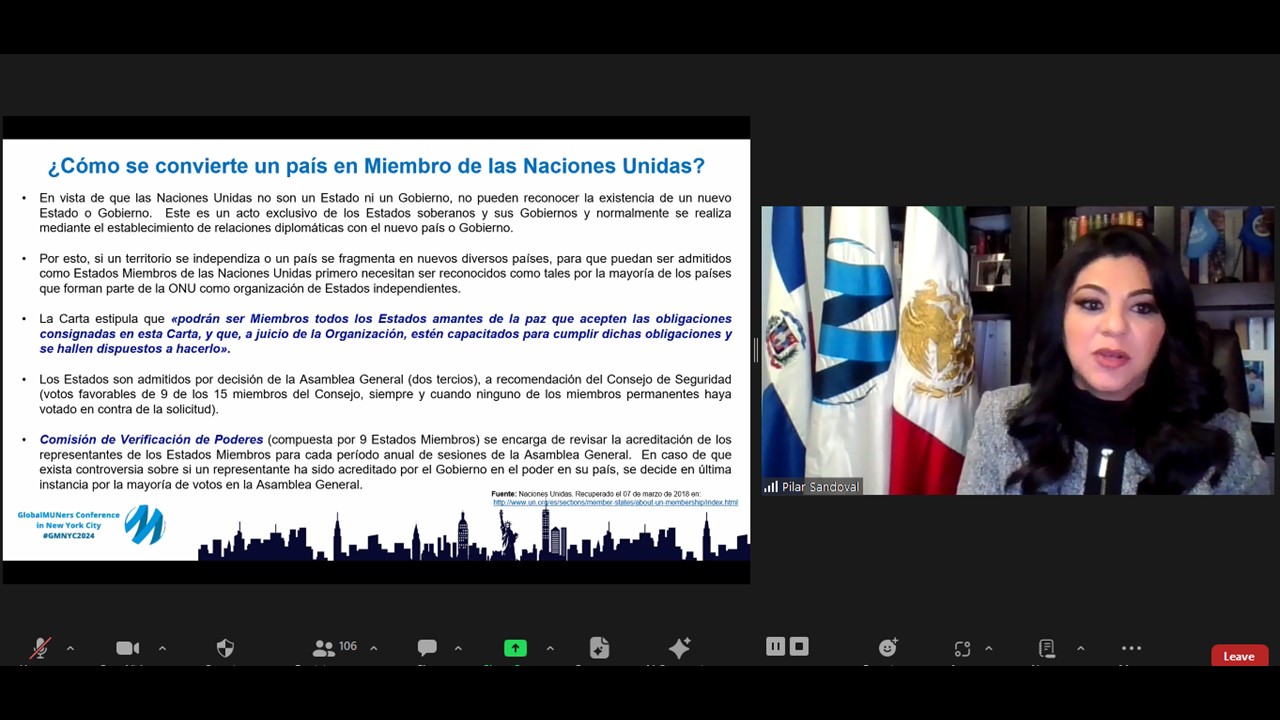
Task: Launch AI Companion sparkle icon
Action: point(679,648)
